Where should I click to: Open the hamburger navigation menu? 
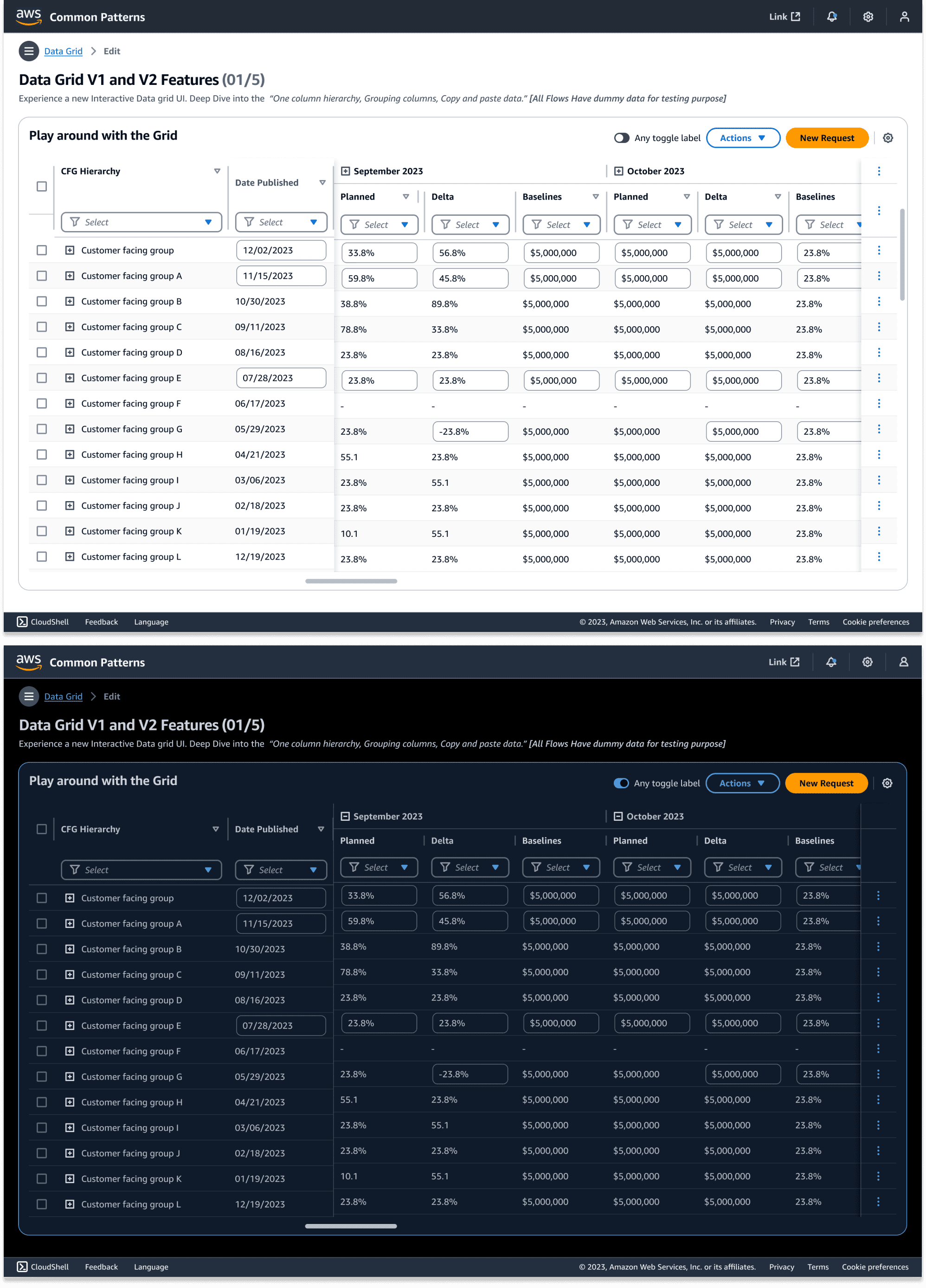click(28, 51)
